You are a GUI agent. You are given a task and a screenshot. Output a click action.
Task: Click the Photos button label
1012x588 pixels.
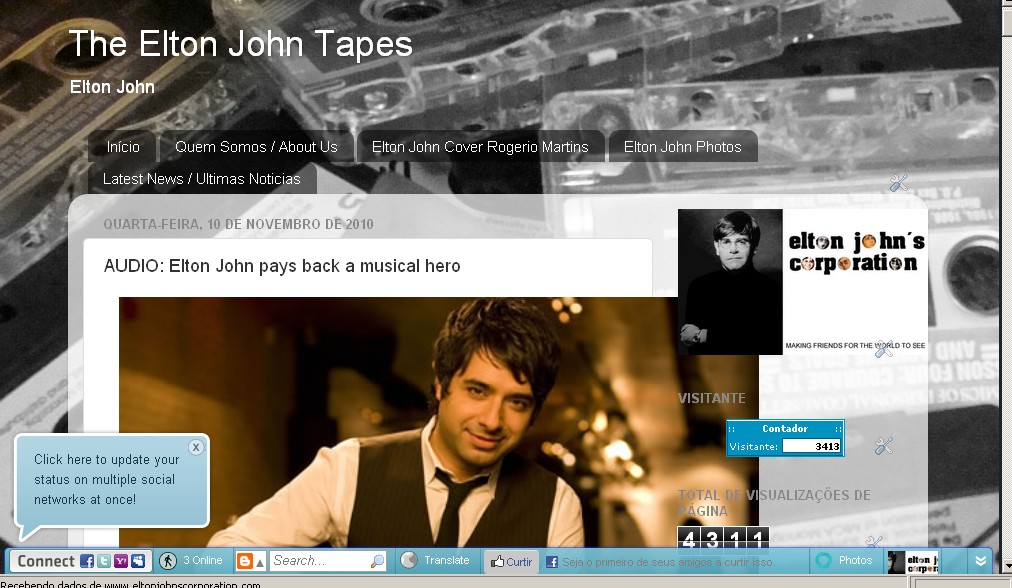[x=855, y=560]
